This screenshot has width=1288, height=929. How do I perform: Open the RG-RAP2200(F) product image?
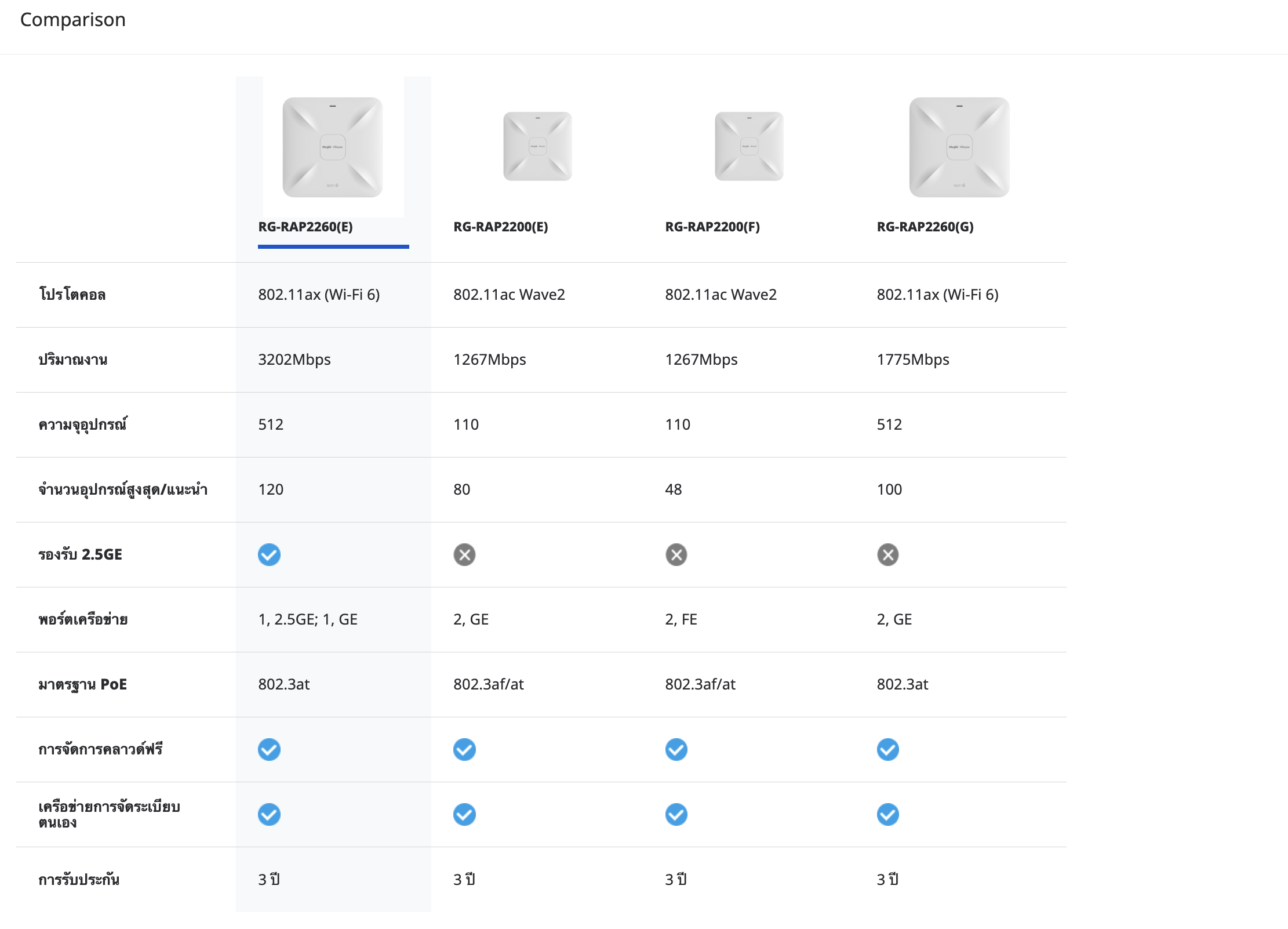point(749,146)
